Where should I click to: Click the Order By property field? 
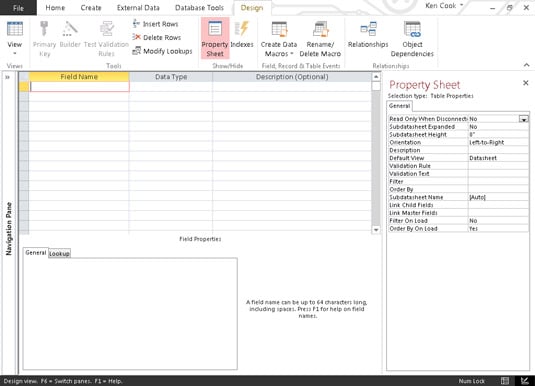pyautogui.click(x=497, y=189)
